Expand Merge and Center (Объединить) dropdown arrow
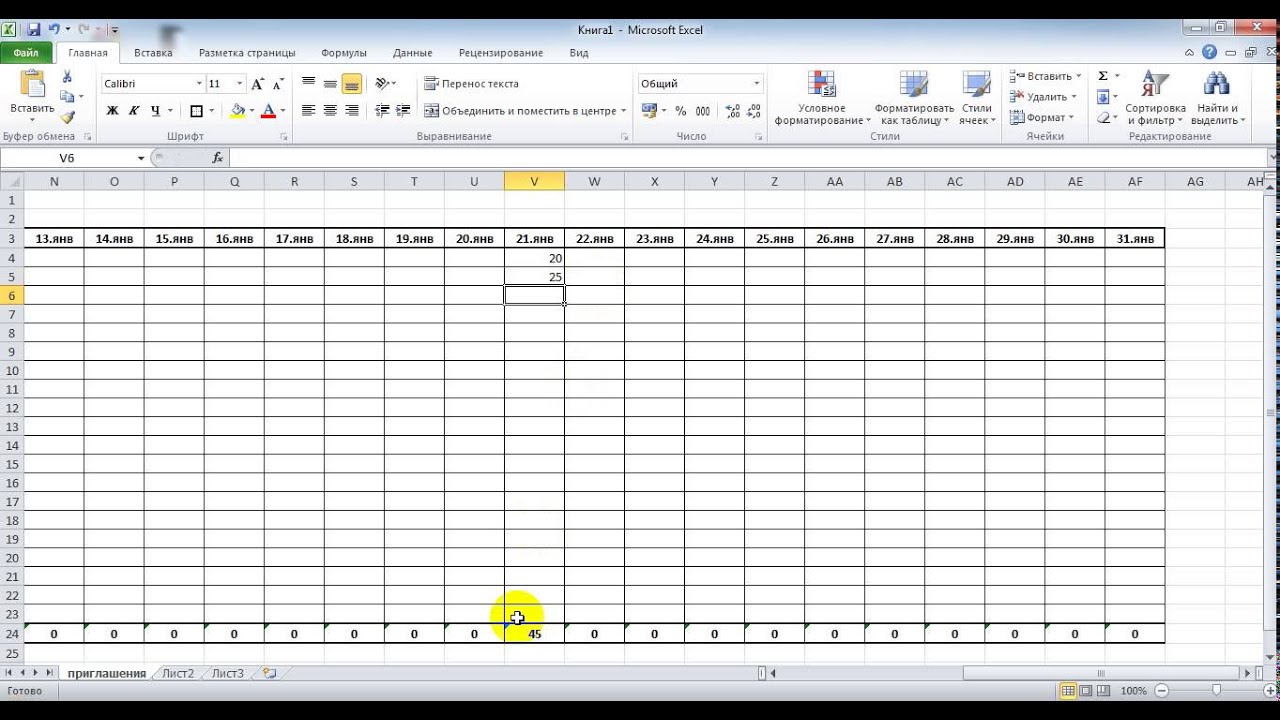1280x720 pixels. click(x=623, y=111)
